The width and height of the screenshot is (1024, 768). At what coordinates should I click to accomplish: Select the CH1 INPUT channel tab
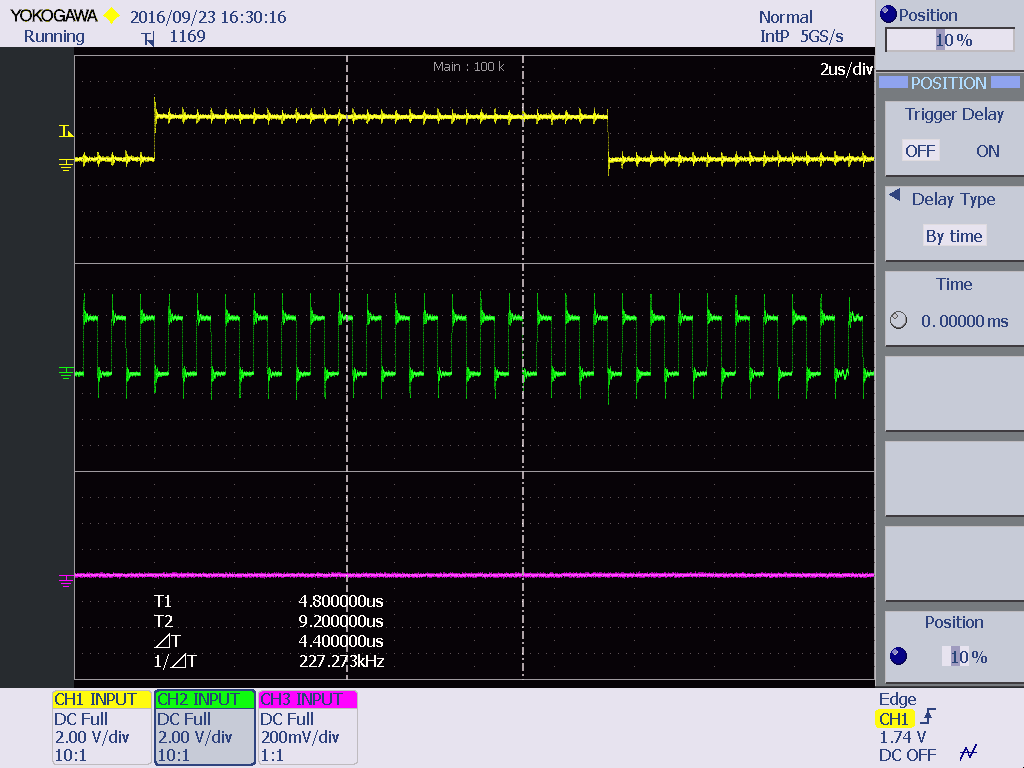tap(101, 699)
